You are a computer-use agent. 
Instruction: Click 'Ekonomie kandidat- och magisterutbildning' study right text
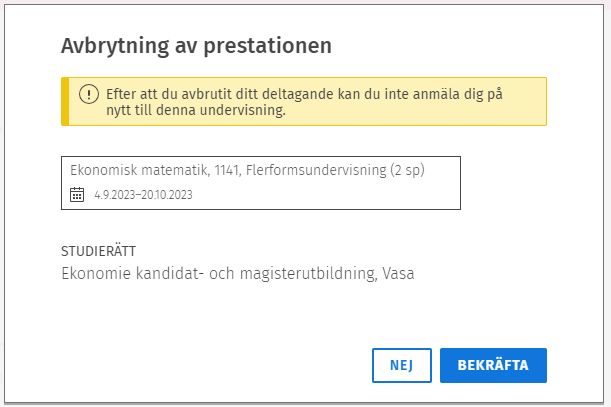coord(217,273)
